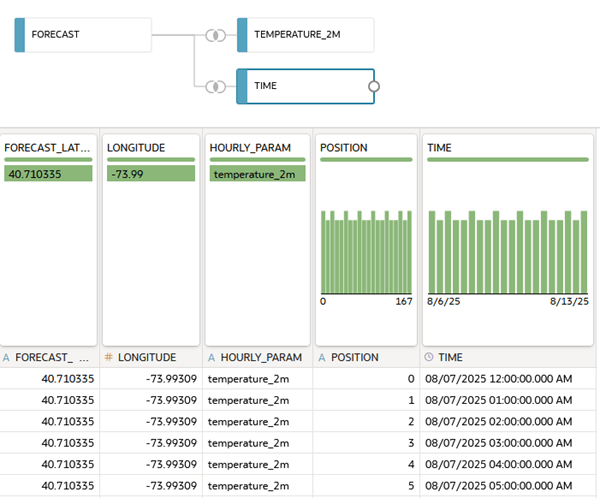Click the text type icon beside FORECAST_ column
The height and width of the screenshot is (498, 600).
click(6, 358)
